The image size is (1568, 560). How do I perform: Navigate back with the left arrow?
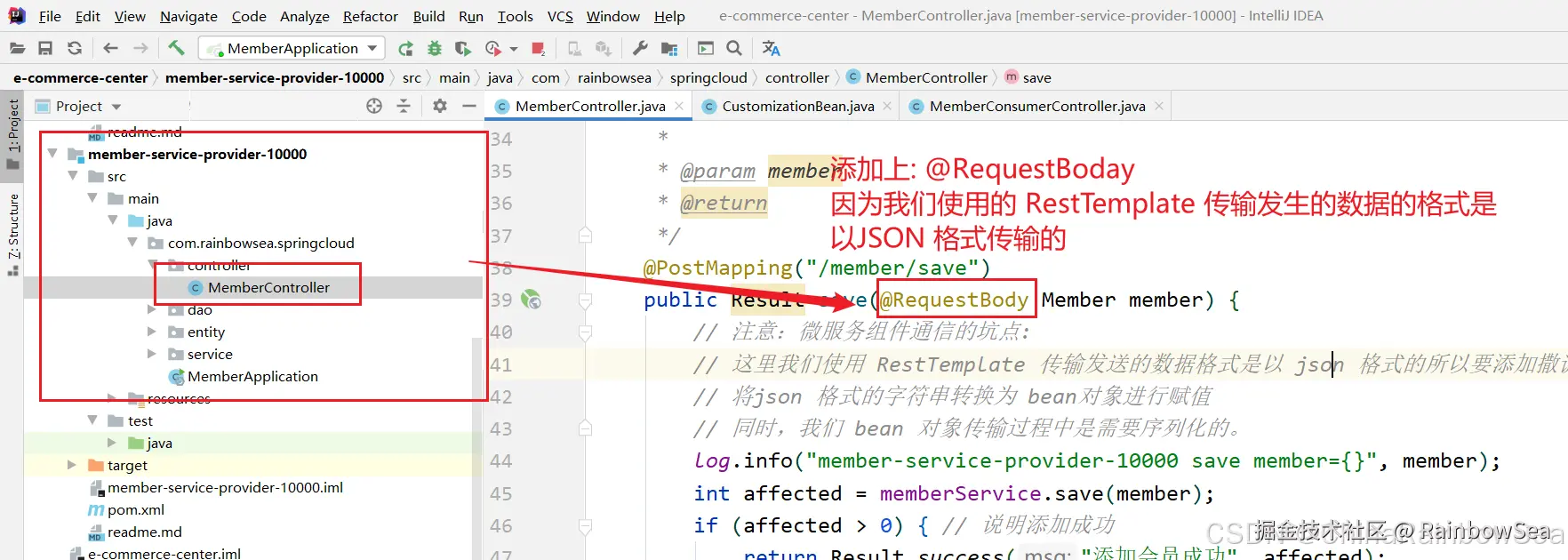coord(110,48)
